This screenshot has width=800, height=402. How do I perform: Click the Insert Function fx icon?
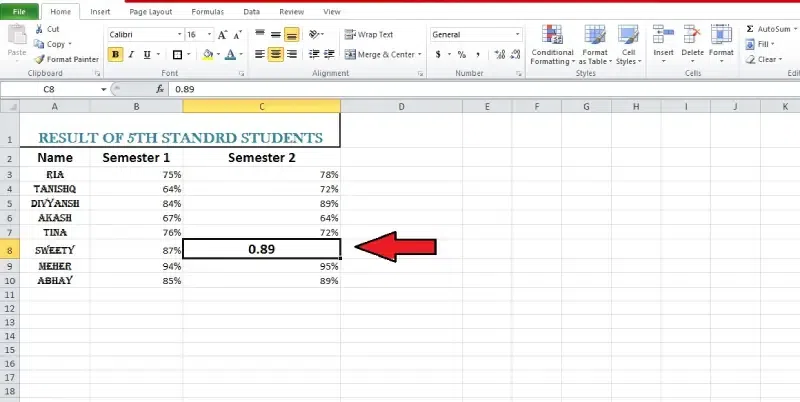point(160,89)
